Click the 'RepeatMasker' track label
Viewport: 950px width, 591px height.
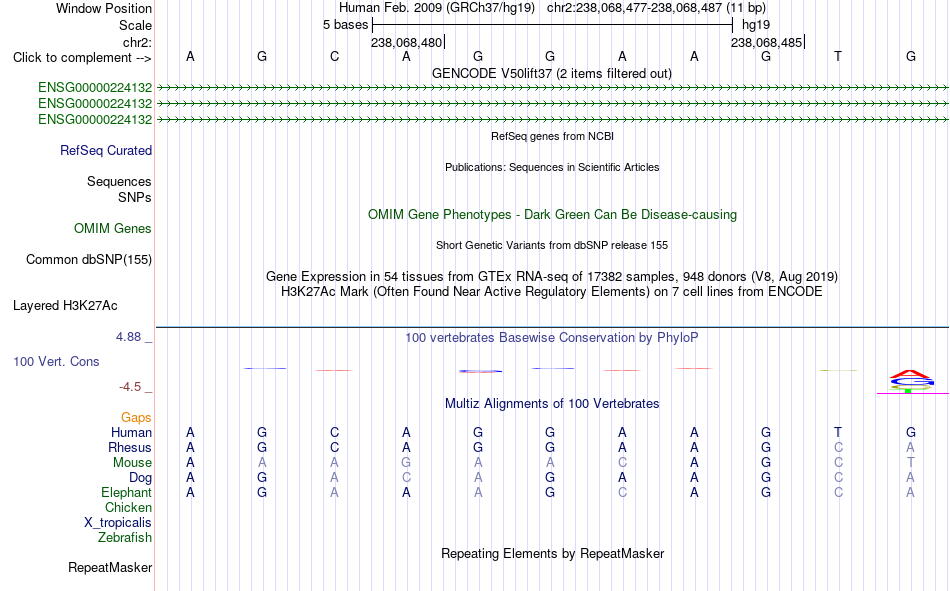(x=110, y=567)
